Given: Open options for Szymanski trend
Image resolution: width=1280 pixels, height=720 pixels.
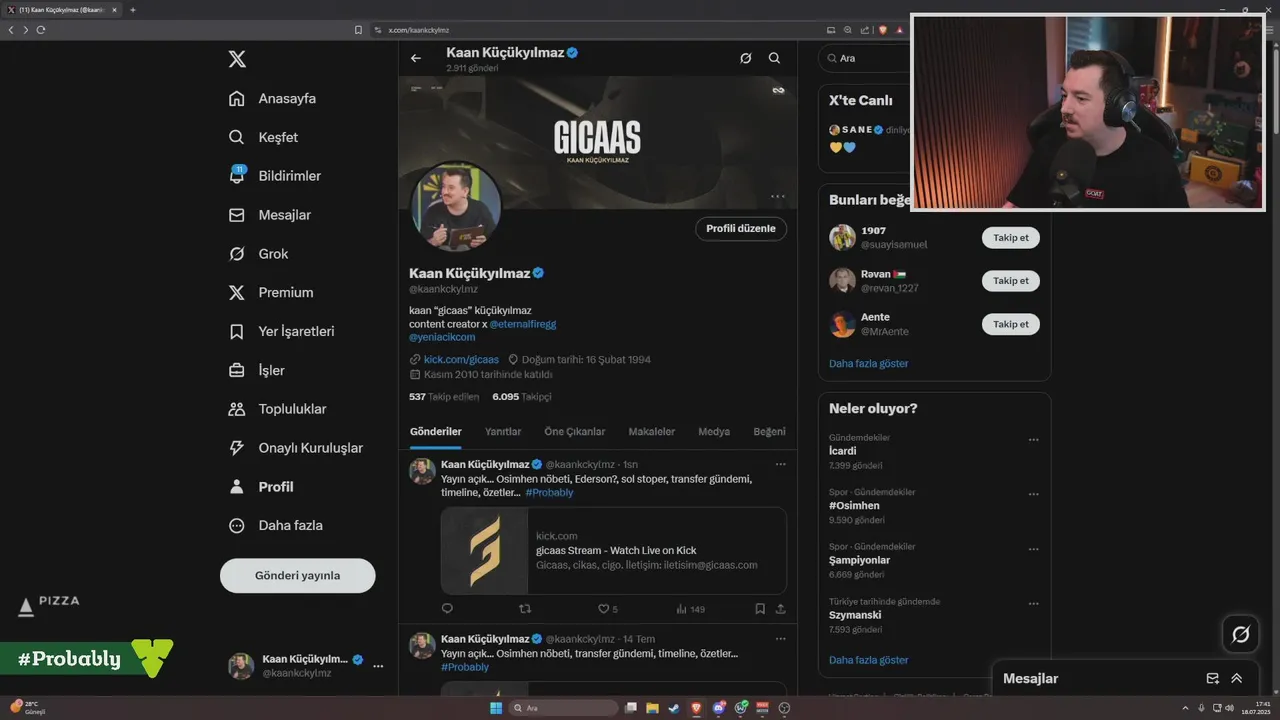Looking at the screenshot, I should point(1033,604).
